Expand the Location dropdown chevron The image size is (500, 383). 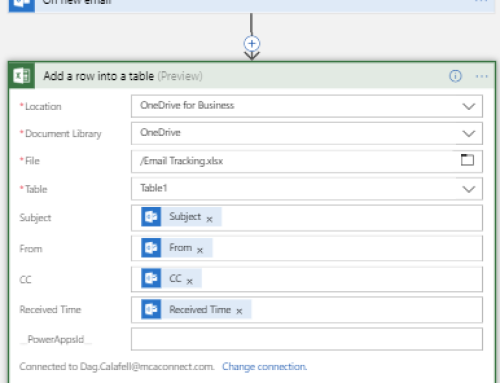point(469,107)
